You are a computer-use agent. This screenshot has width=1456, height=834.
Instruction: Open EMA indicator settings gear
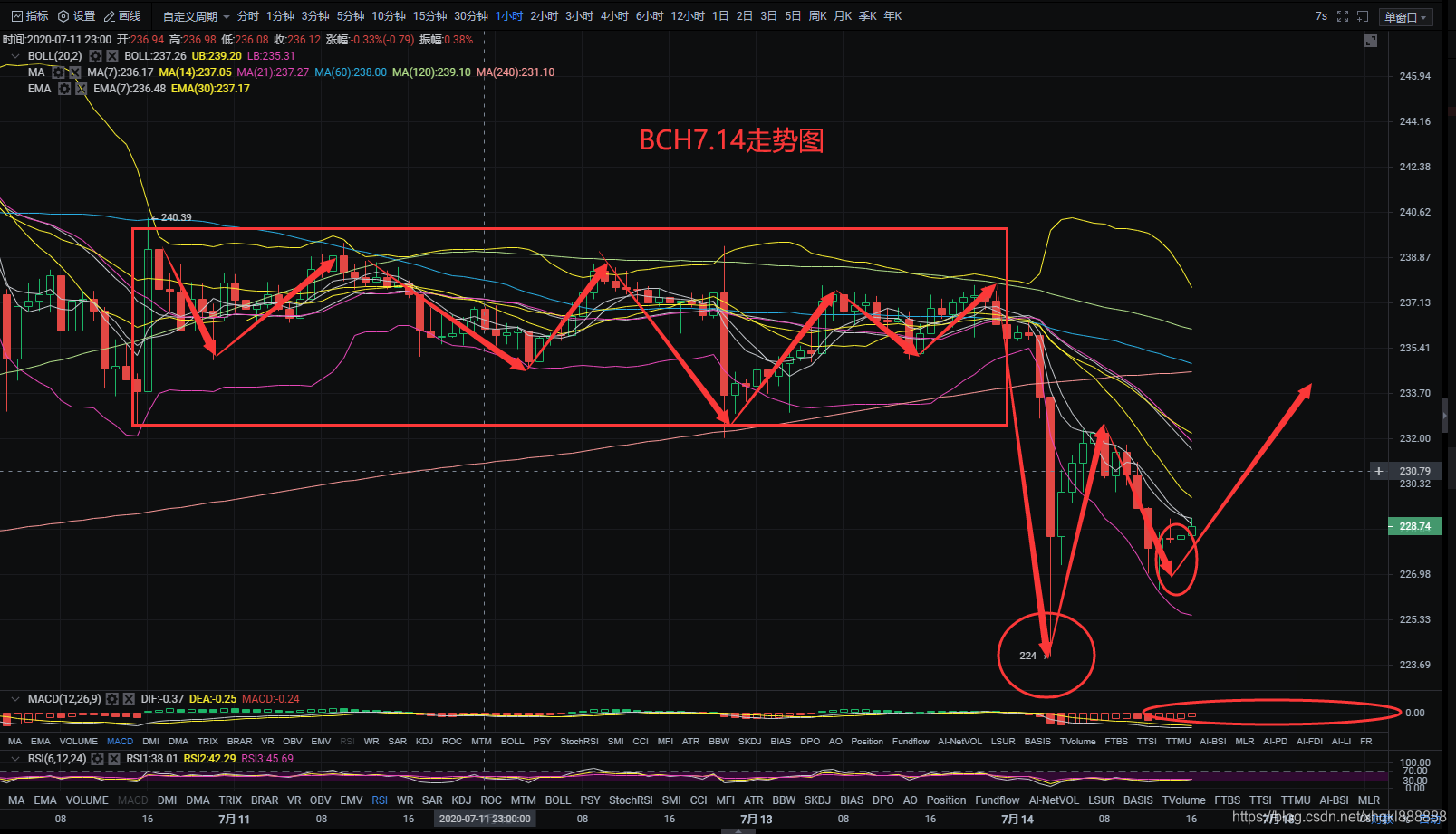tap(64, 89)
